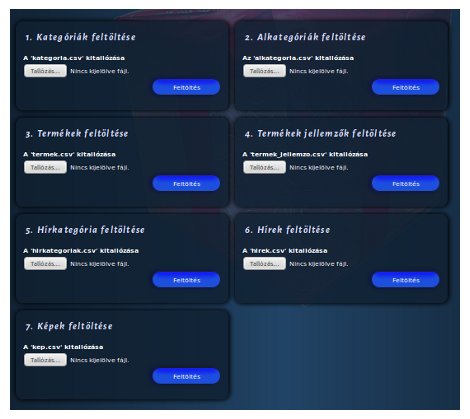Upload product attributes via Feltöltés button
This screenshot has width=470, height=419.
(x=406, y=184)
